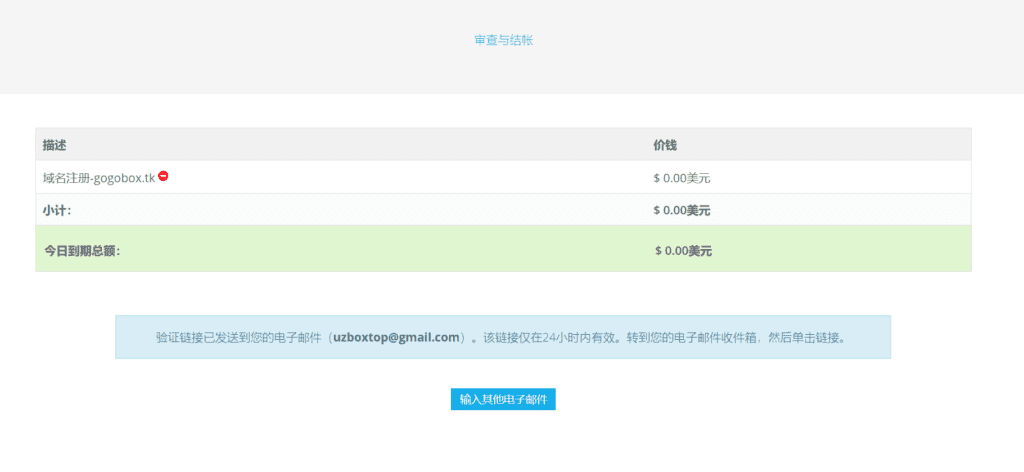Select the subtotal value $ 0.00美元

[682, 210]
